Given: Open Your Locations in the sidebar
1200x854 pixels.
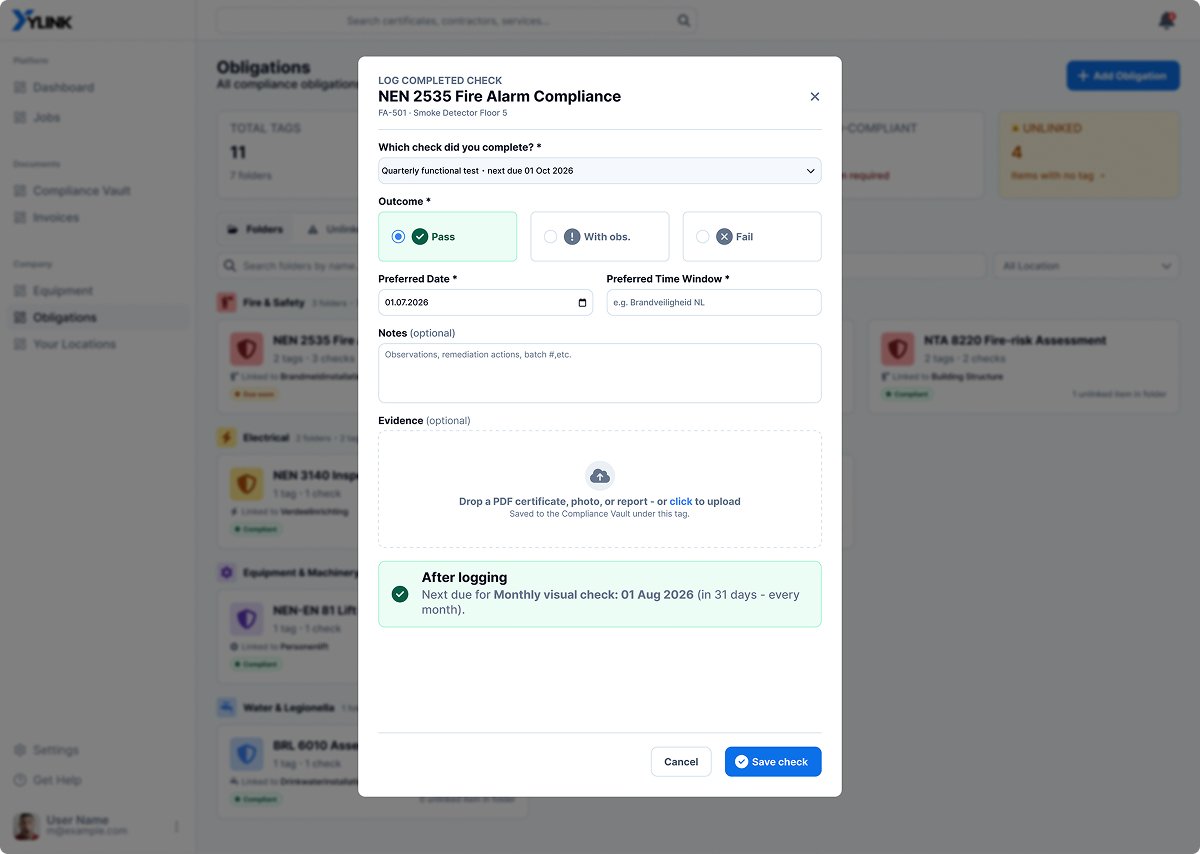Looking at the screenshot, I should click(x=74, y=345).
